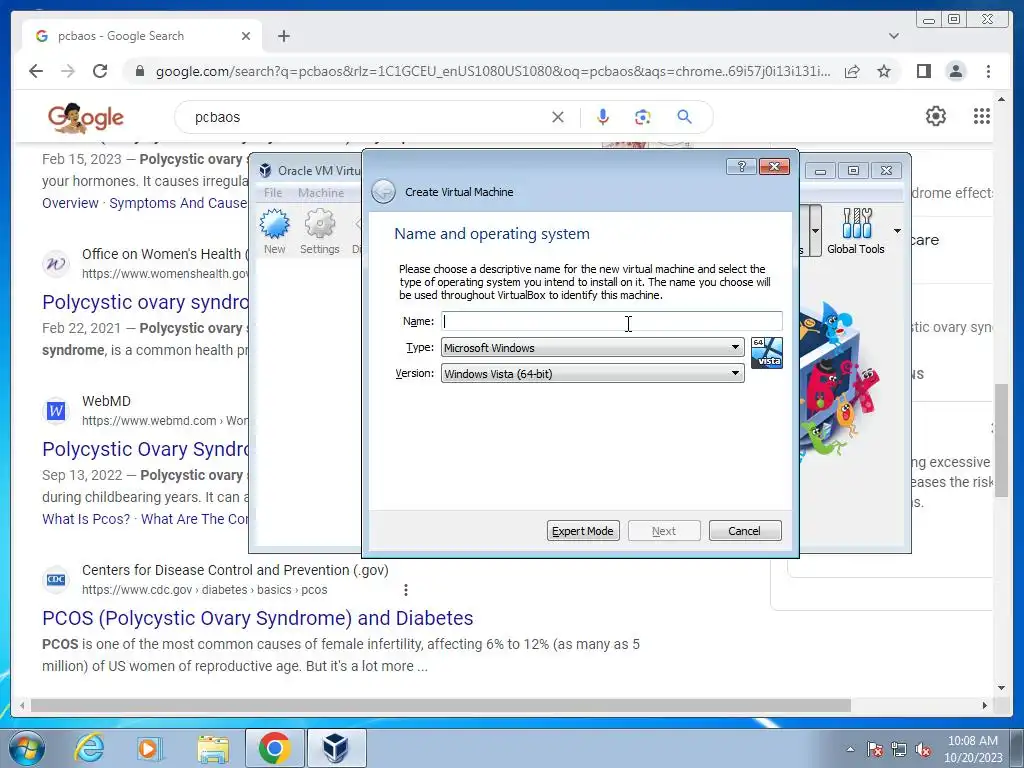Open Chrome side panel icon
This screenshot has height=768, width=1024.
coord(923,71)
